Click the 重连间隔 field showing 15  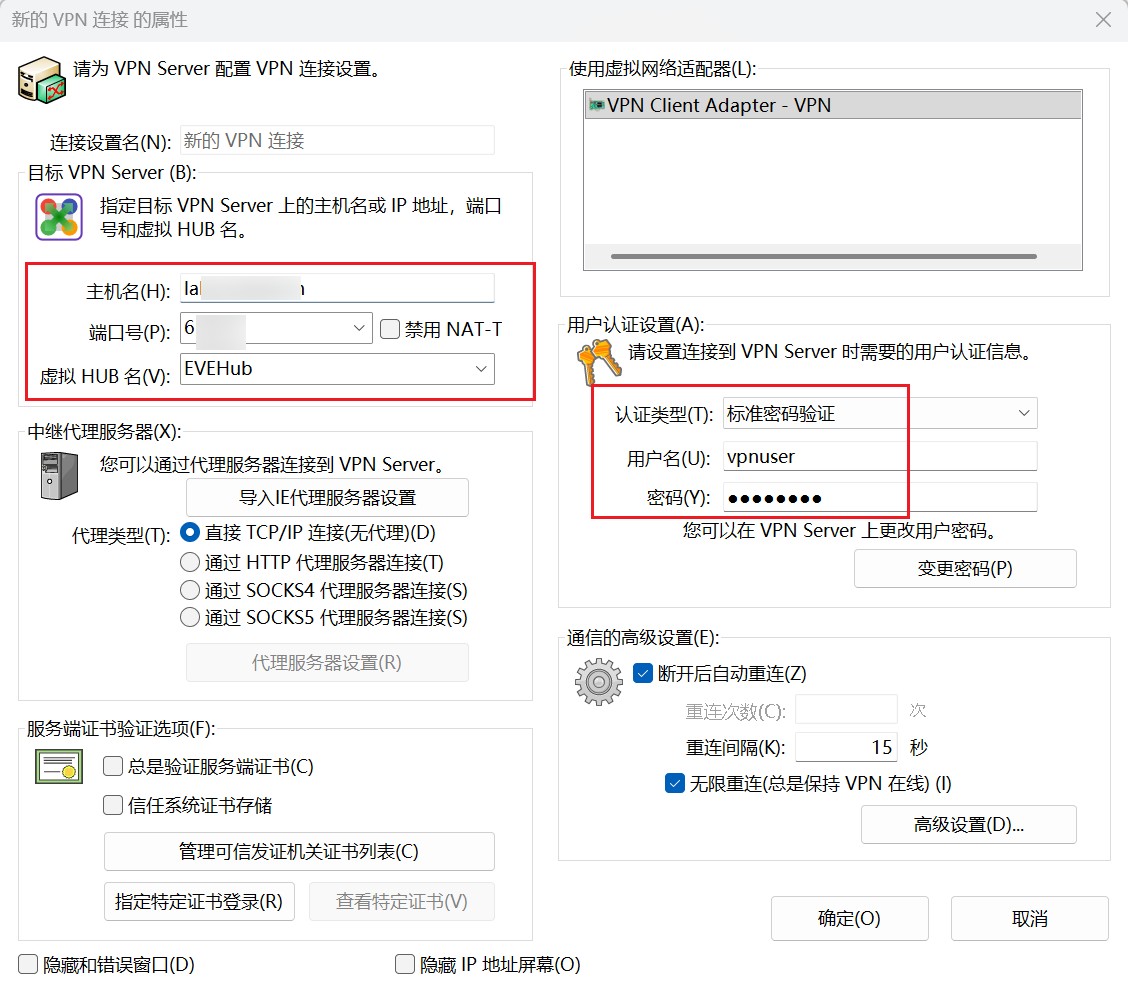point(846,747)
